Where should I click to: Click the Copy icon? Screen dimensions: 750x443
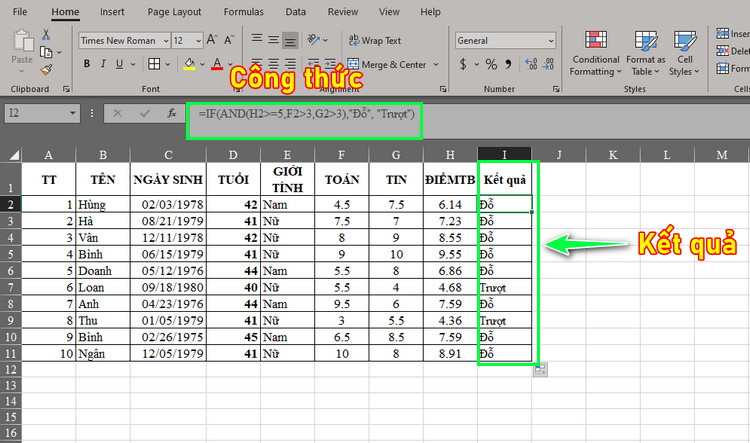(x=46, y=52)
